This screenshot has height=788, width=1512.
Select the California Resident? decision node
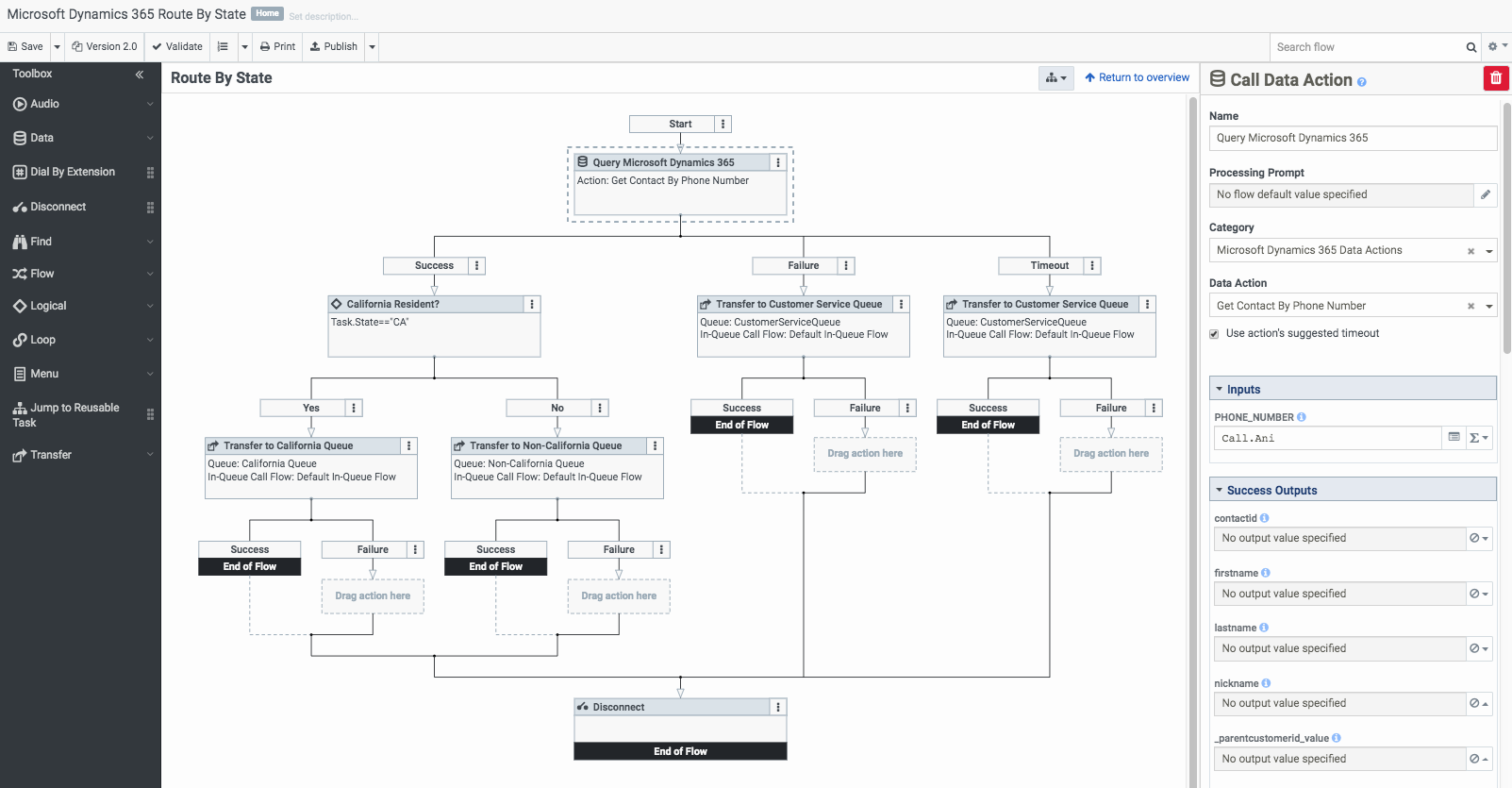[x=434, y=326]
